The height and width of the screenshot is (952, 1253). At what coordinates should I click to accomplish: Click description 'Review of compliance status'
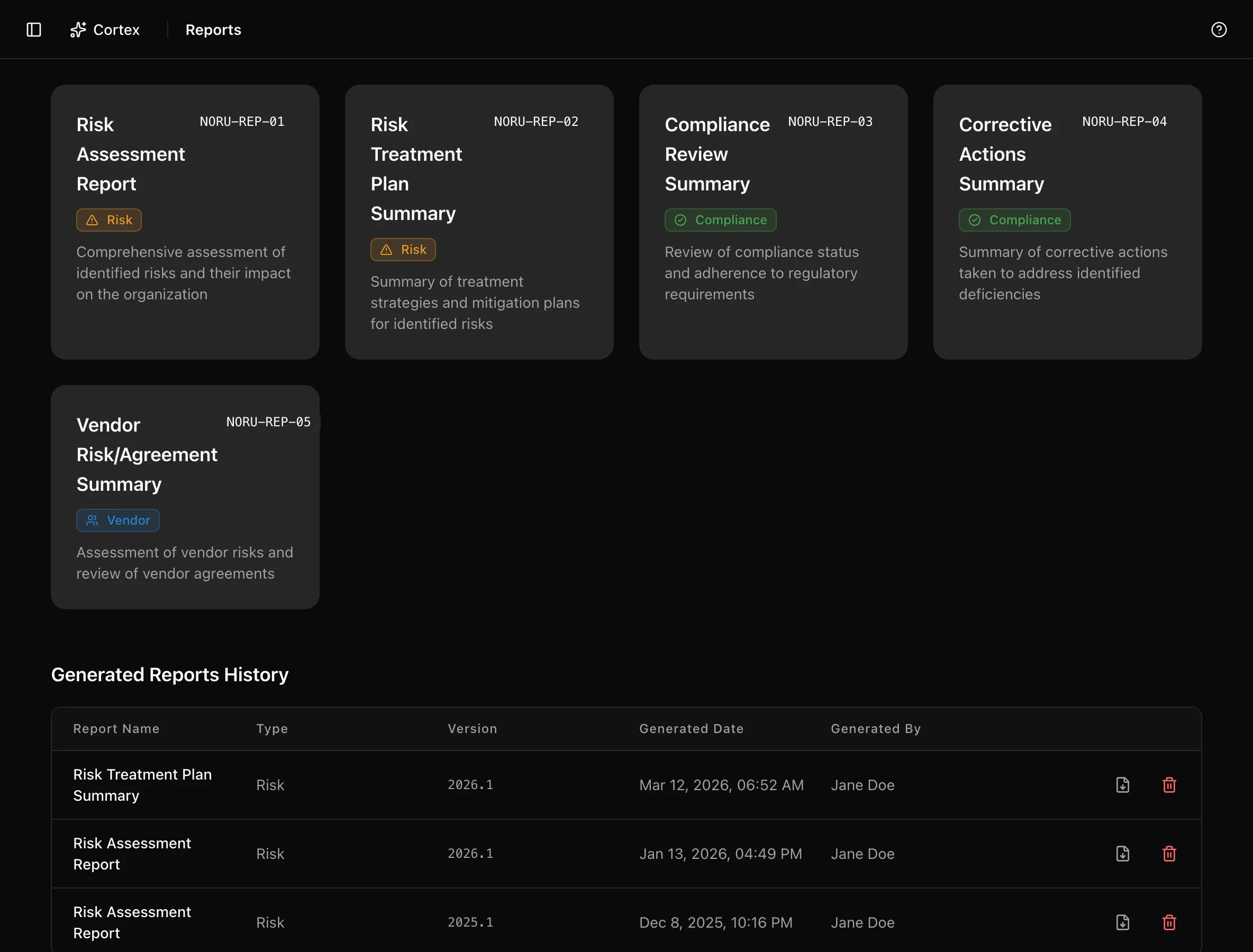[762, 273]
